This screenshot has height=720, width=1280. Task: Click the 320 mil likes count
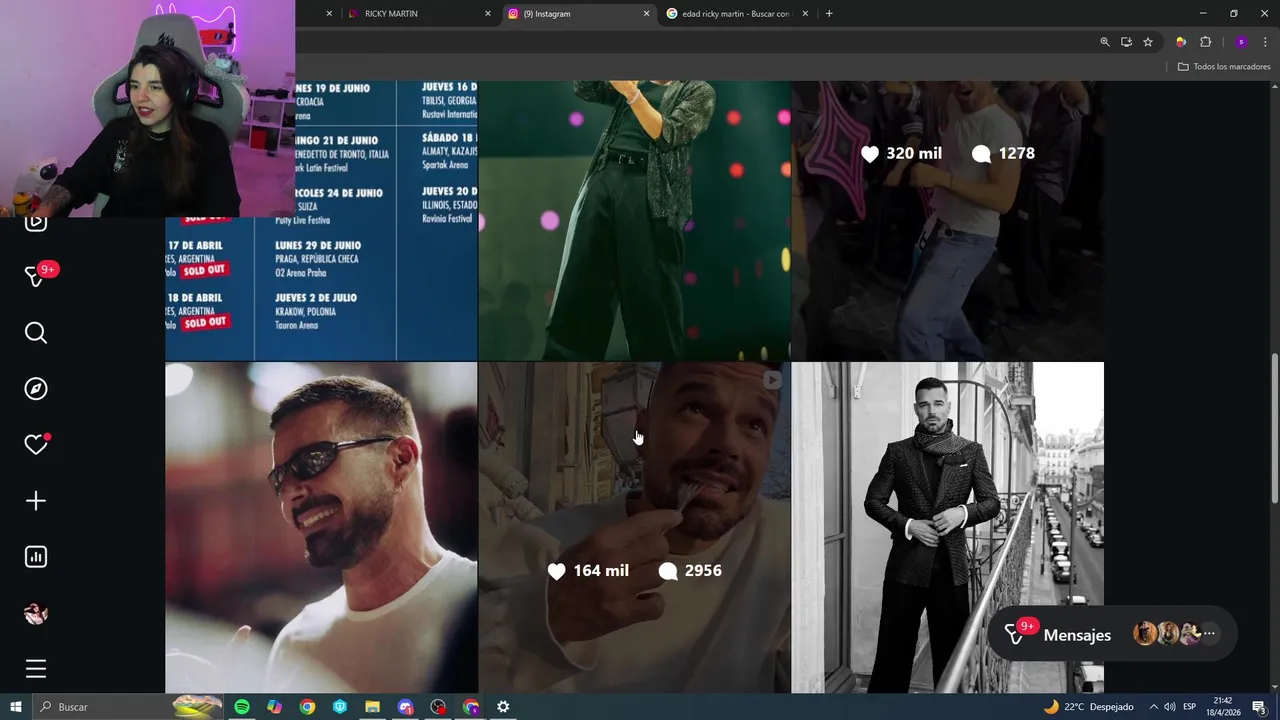click(901, 153)
